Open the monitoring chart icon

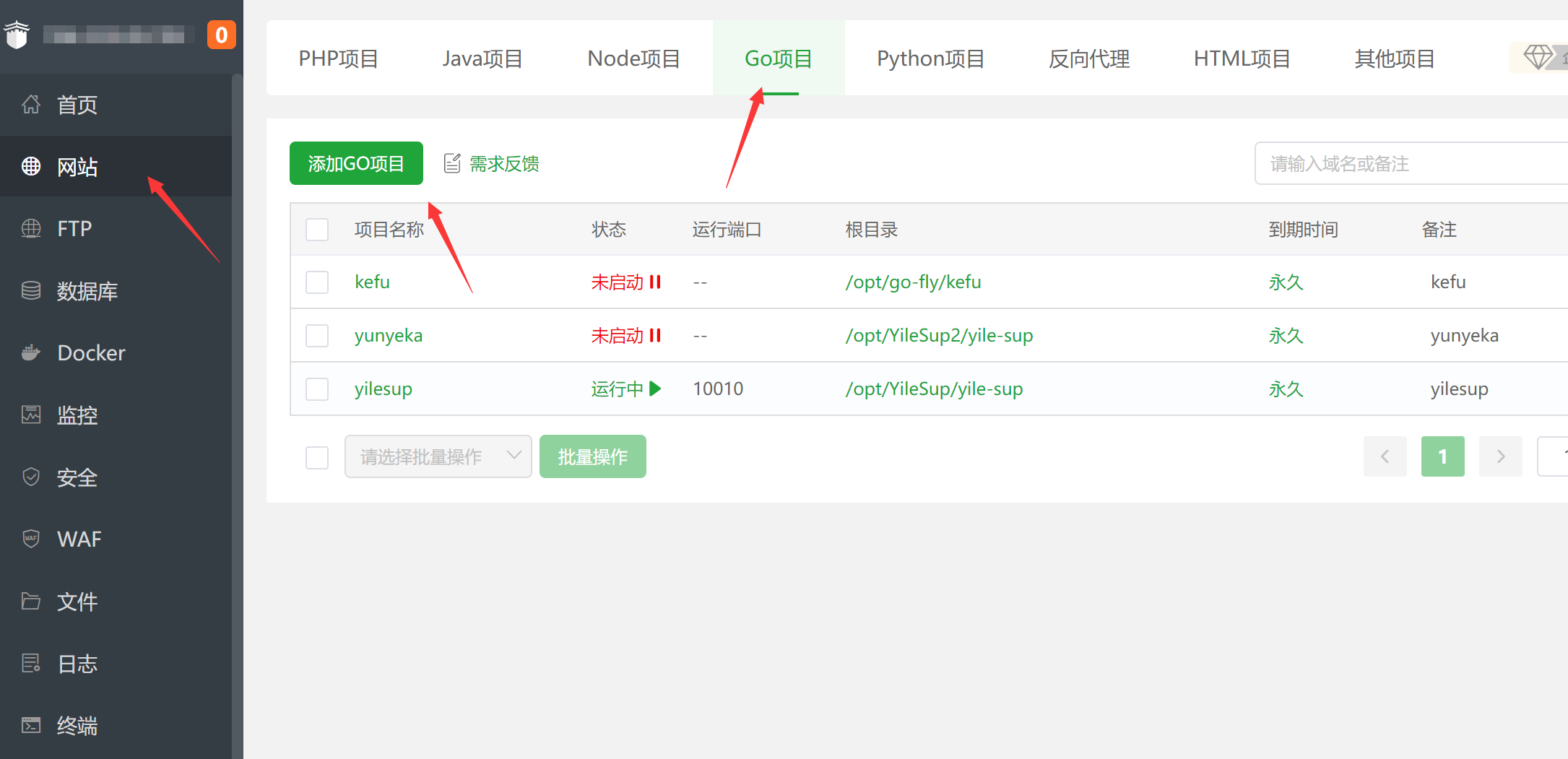31,415
